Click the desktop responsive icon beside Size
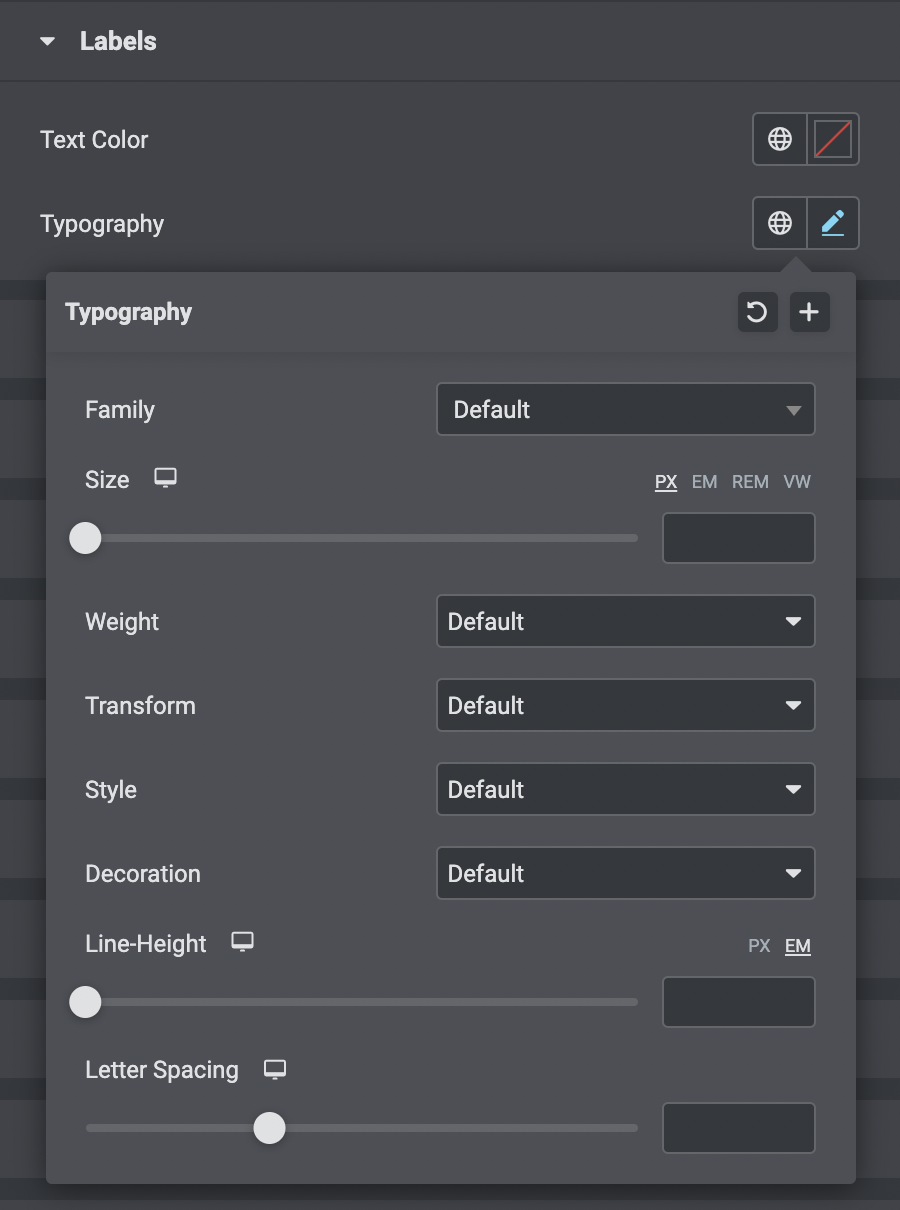Image resolution: width=900 pixels, height=1210 pixels. point(164,478)
